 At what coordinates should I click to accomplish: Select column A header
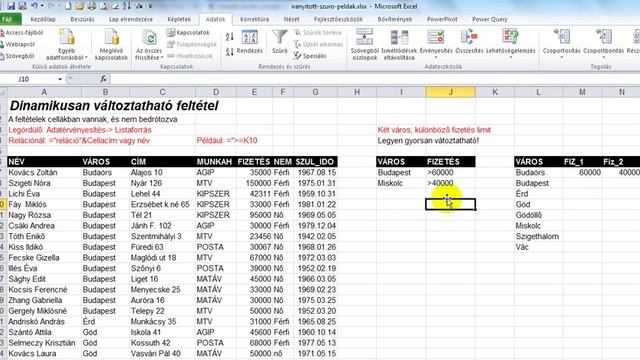click(44, 92)
